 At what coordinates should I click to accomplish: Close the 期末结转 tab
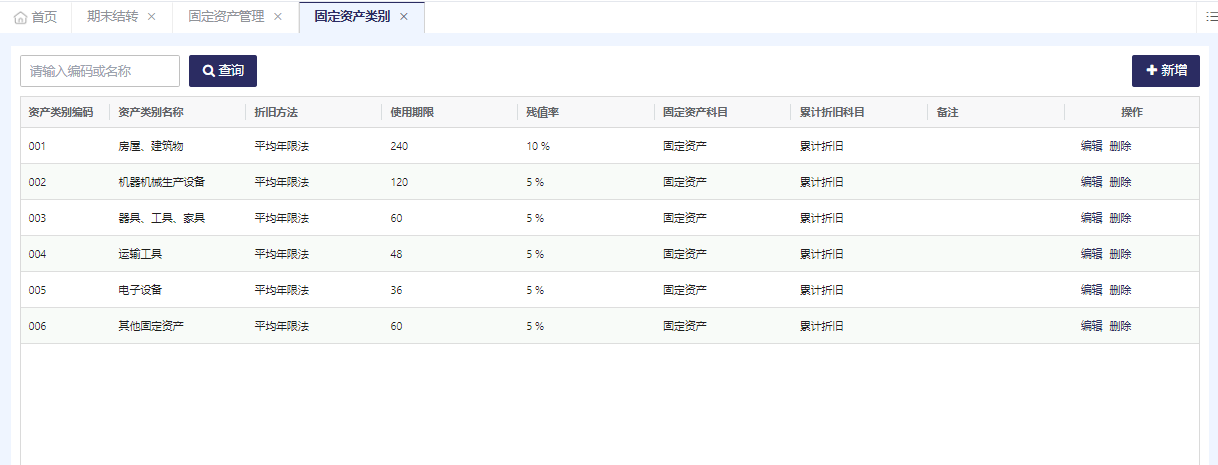151,17
